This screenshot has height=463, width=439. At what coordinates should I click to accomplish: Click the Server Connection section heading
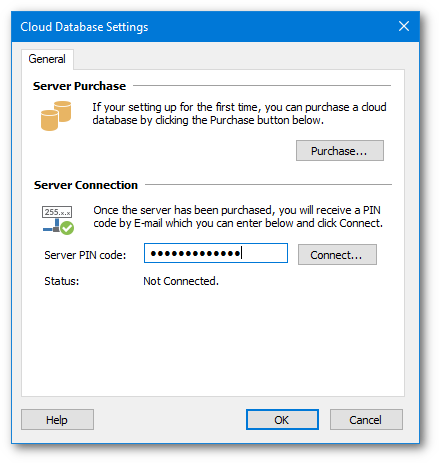86,185
